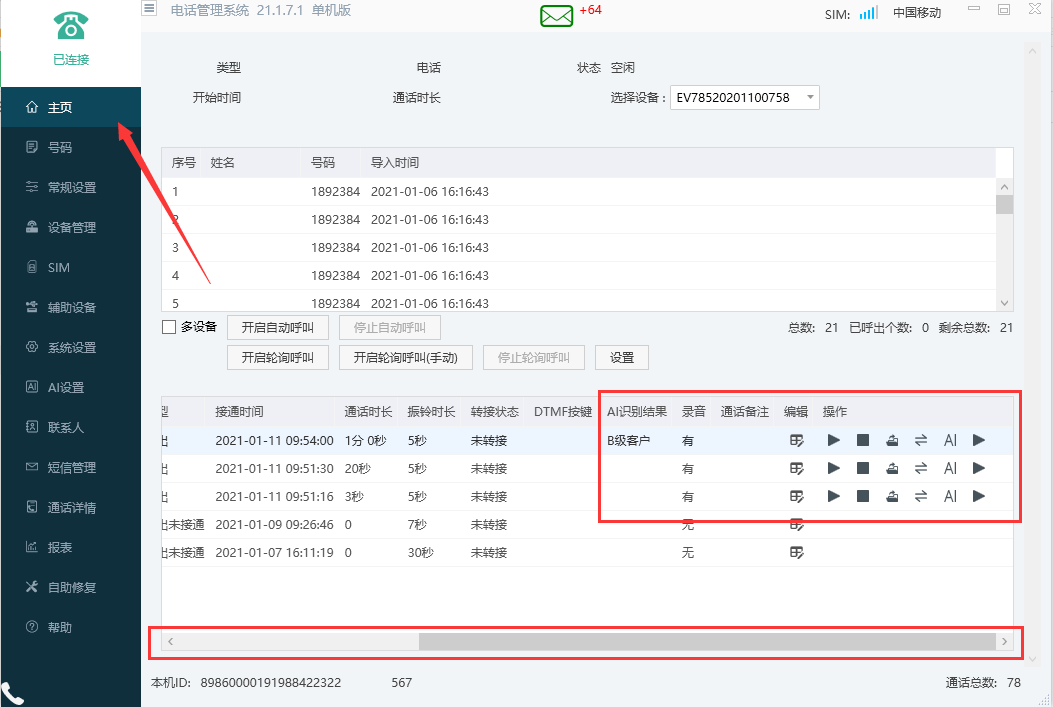Enable the 多设备 checkbox

click(169, 328)
